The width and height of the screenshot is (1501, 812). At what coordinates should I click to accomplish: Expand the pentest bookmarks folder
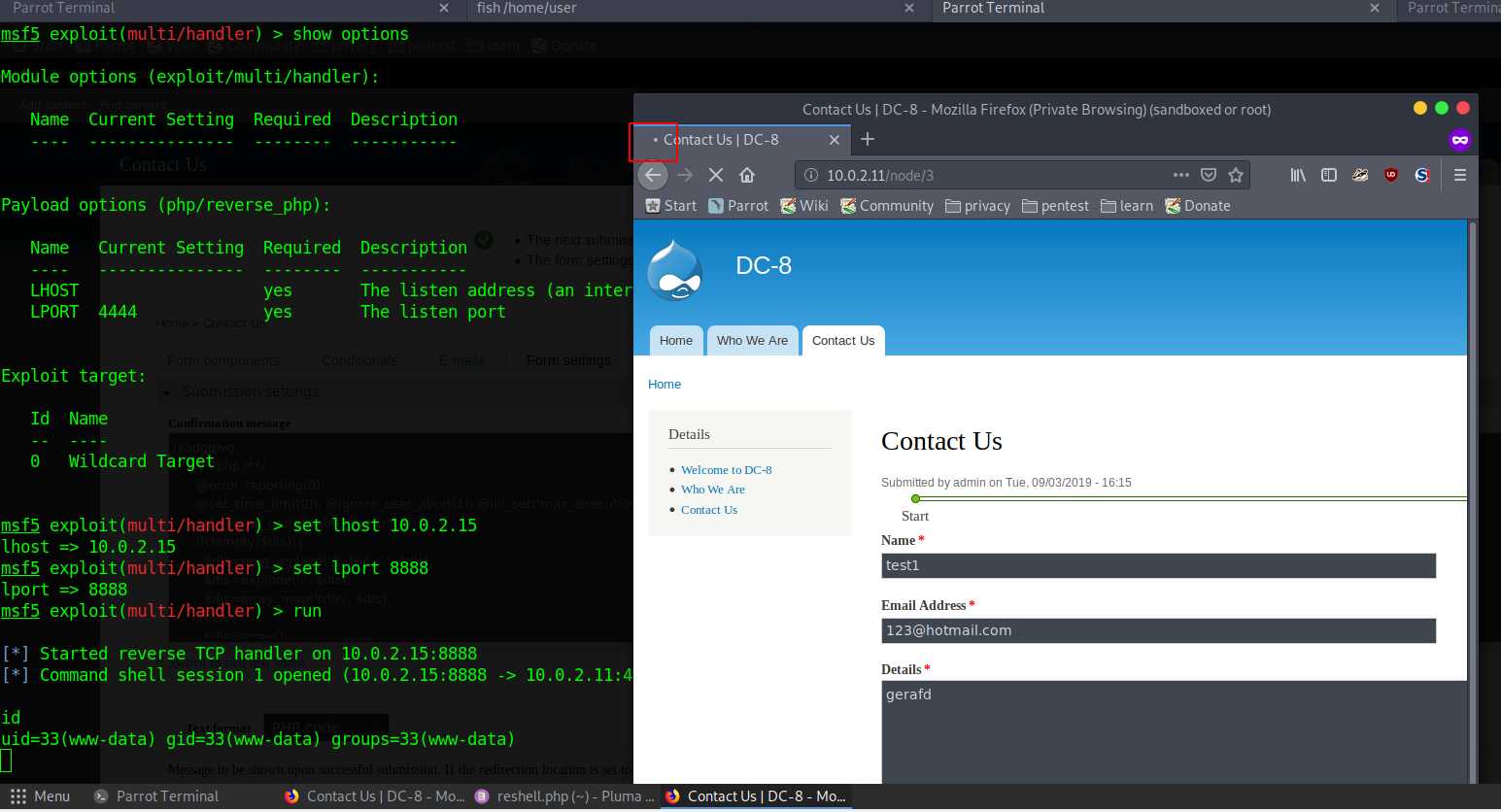(x=1055, y=206)
